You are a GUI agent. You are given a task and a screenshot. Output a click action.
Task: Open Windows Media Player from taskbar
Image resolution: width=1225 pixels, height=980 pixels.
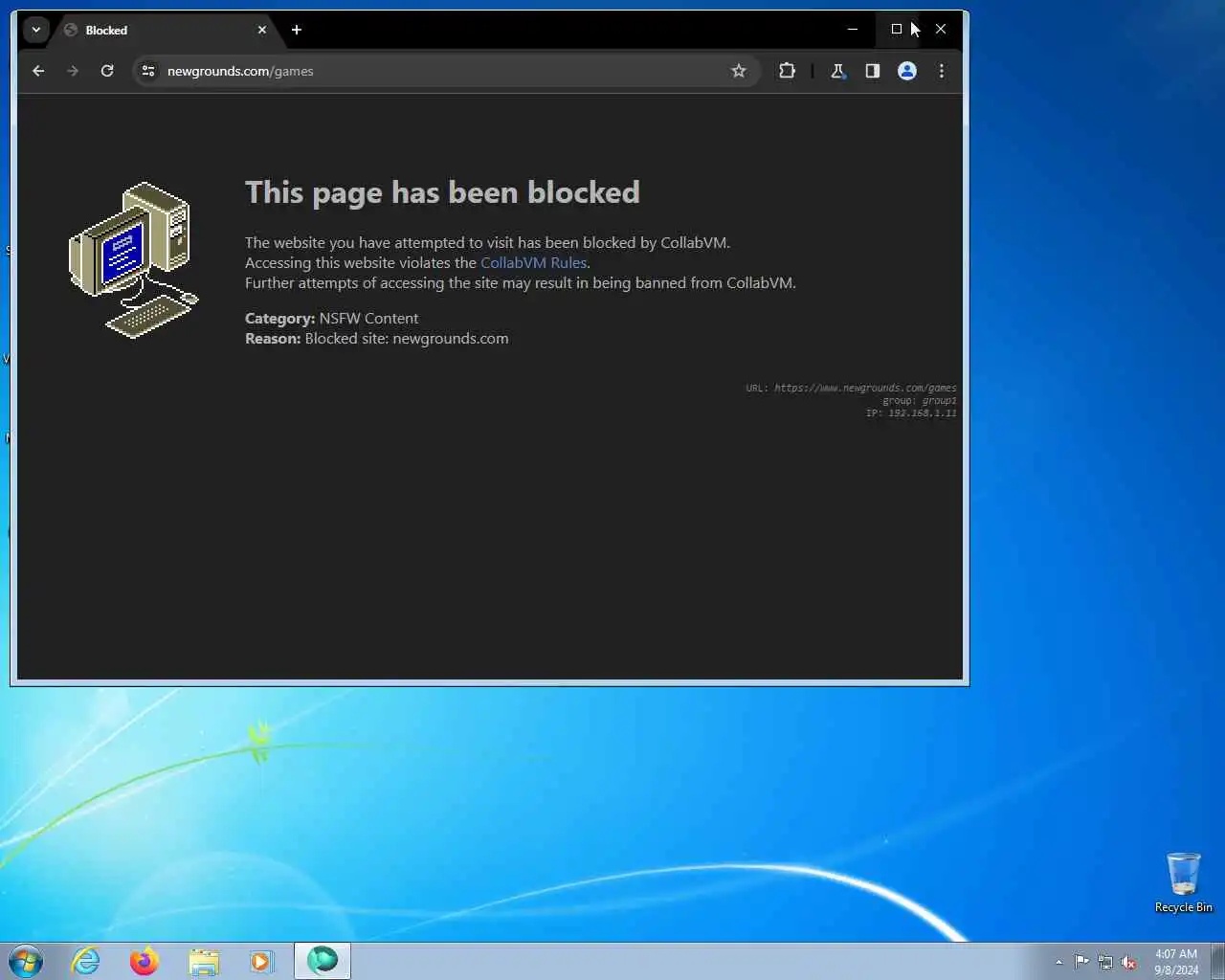click(262, 961)
